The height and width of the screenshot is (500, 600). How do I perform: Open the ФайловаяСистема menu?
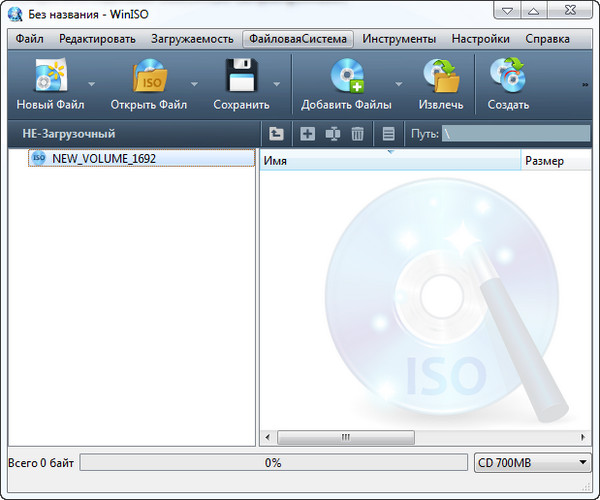(298, 39)
